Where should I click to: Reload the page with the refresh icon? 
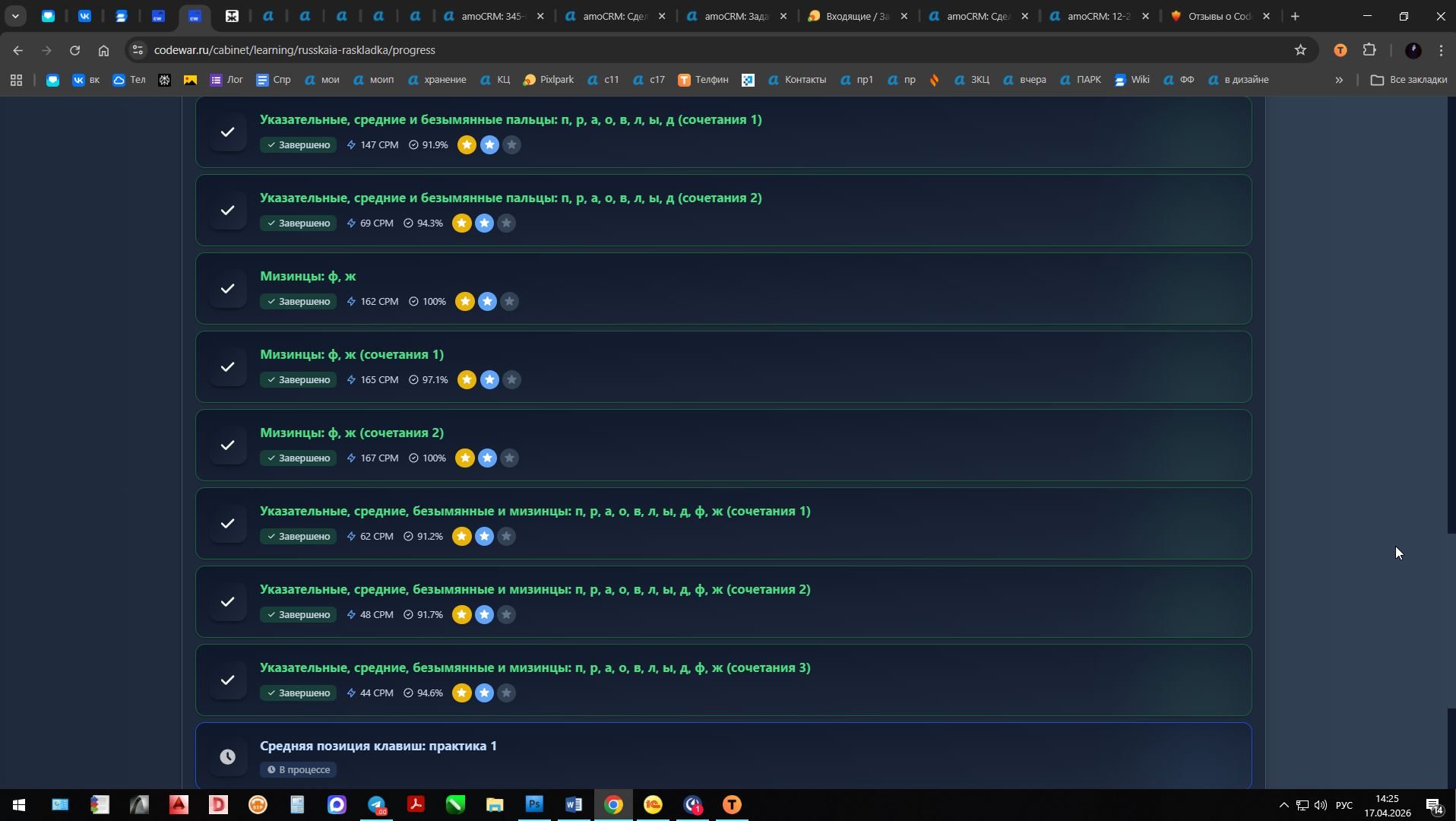tap(74, 50)
